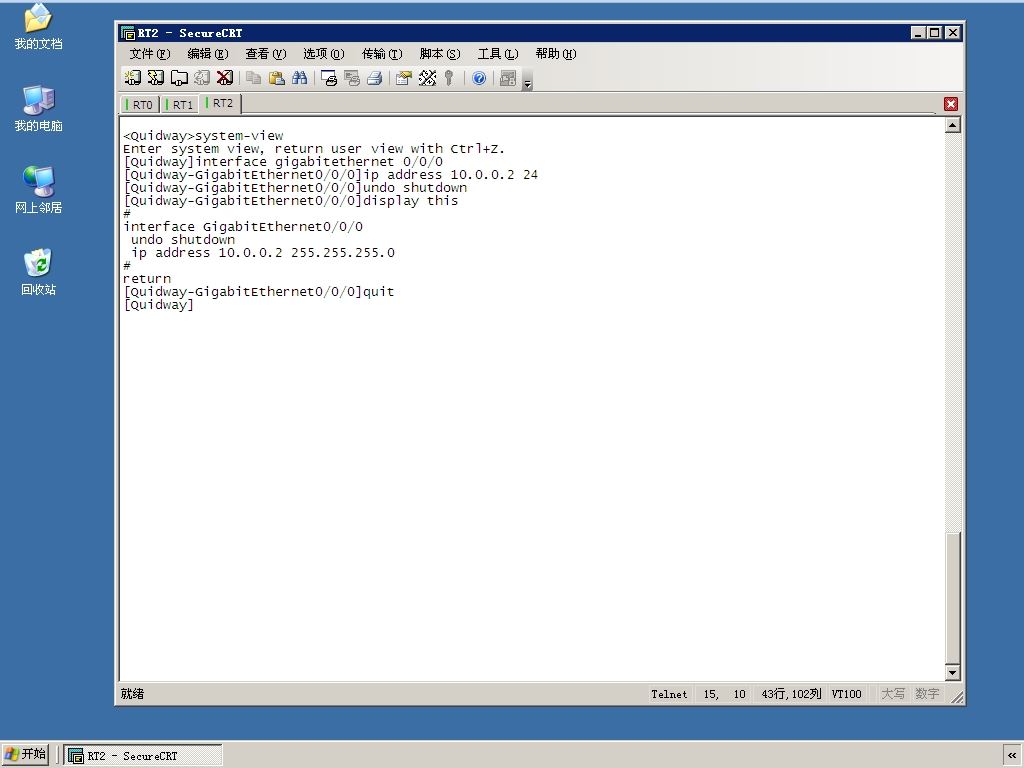
Task: Click the '<Quidway>system-view' line
Action: (x=203, y=136)
